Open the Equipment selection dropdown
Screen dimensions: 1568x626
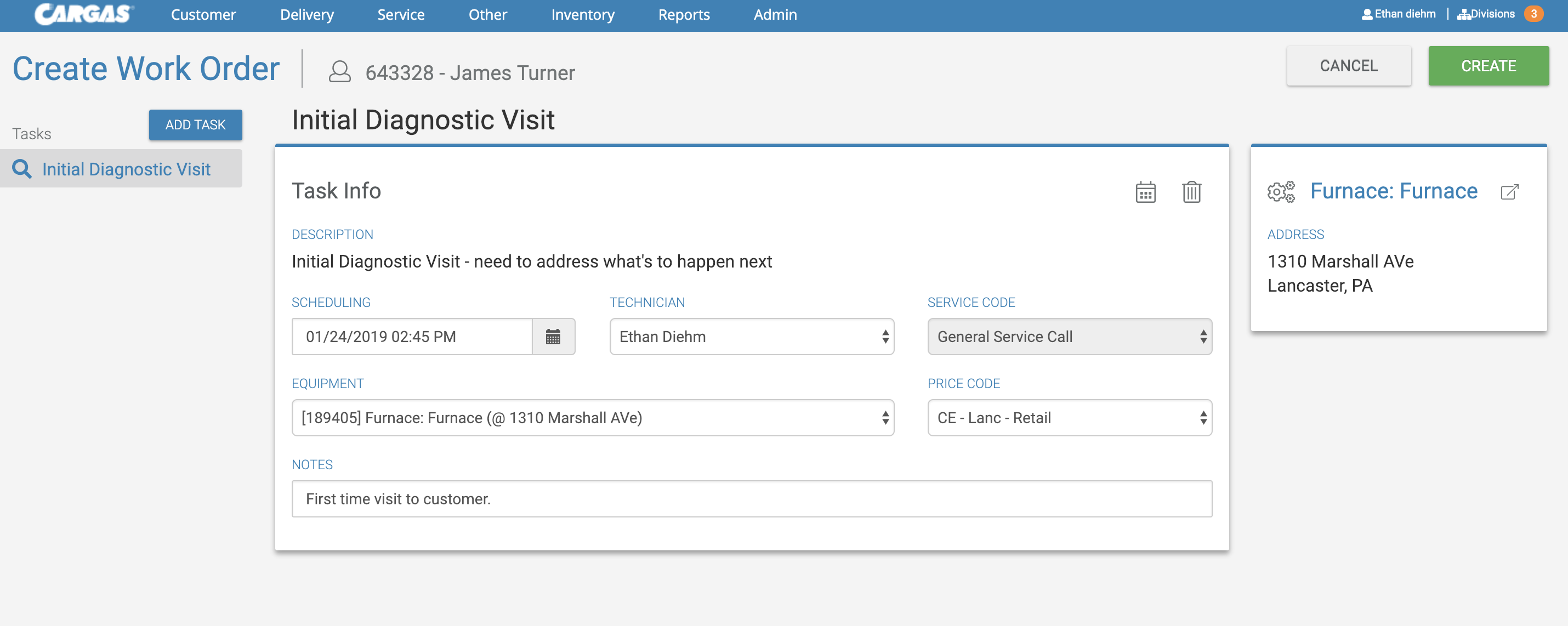coord(592,418)
